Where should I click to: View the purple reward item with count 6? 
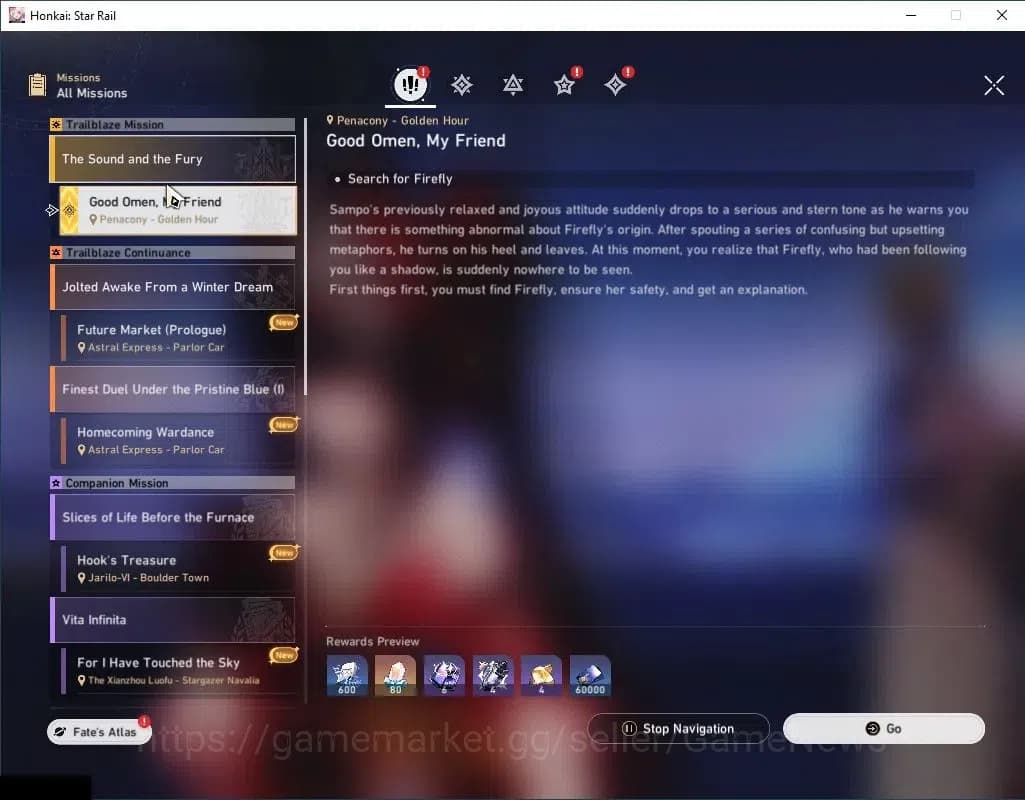point(445,676)
